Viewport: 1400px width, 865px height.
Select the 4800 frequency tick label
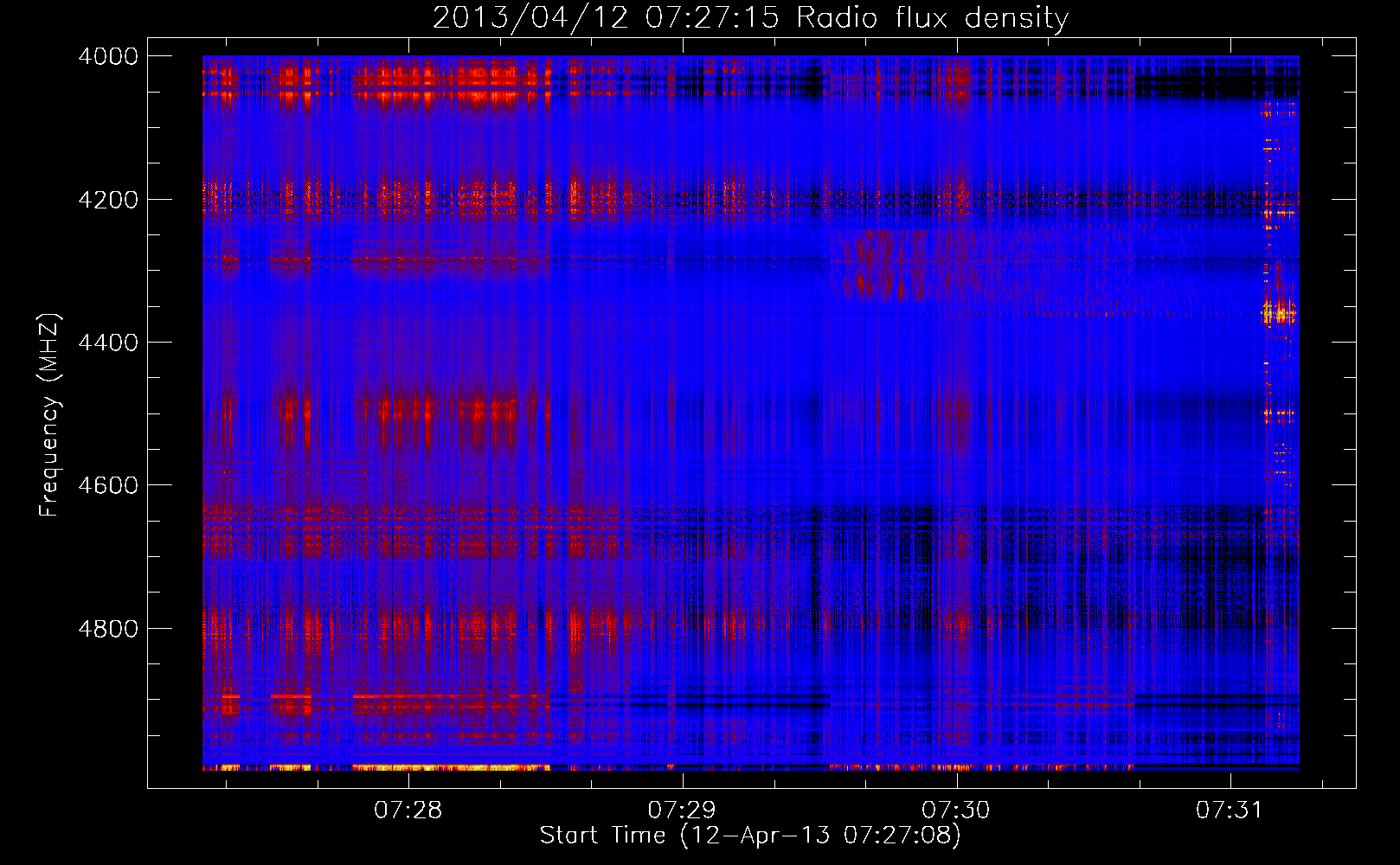tap(108, 628)
